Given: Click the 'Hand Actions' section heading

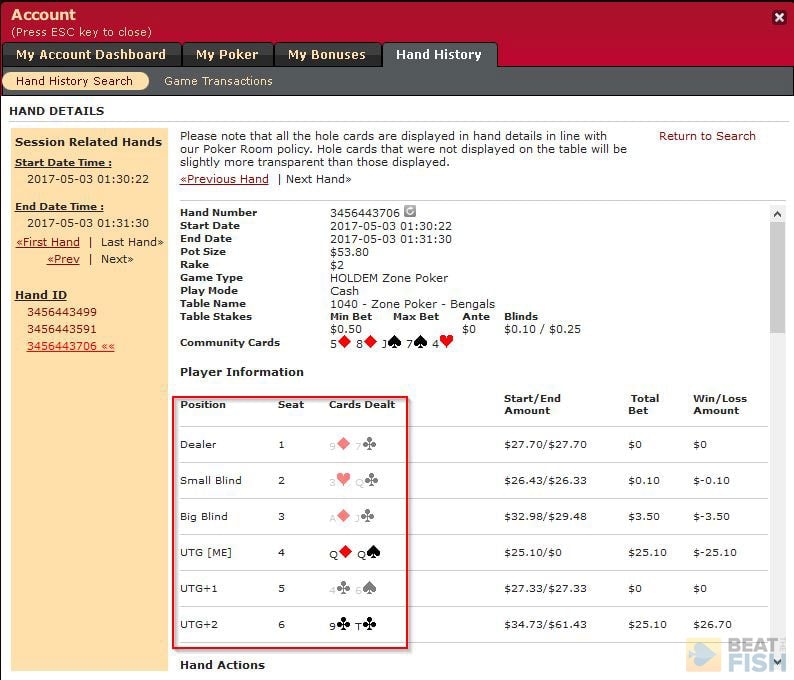Looking at the screenshot, I should (x=222, y=665).
